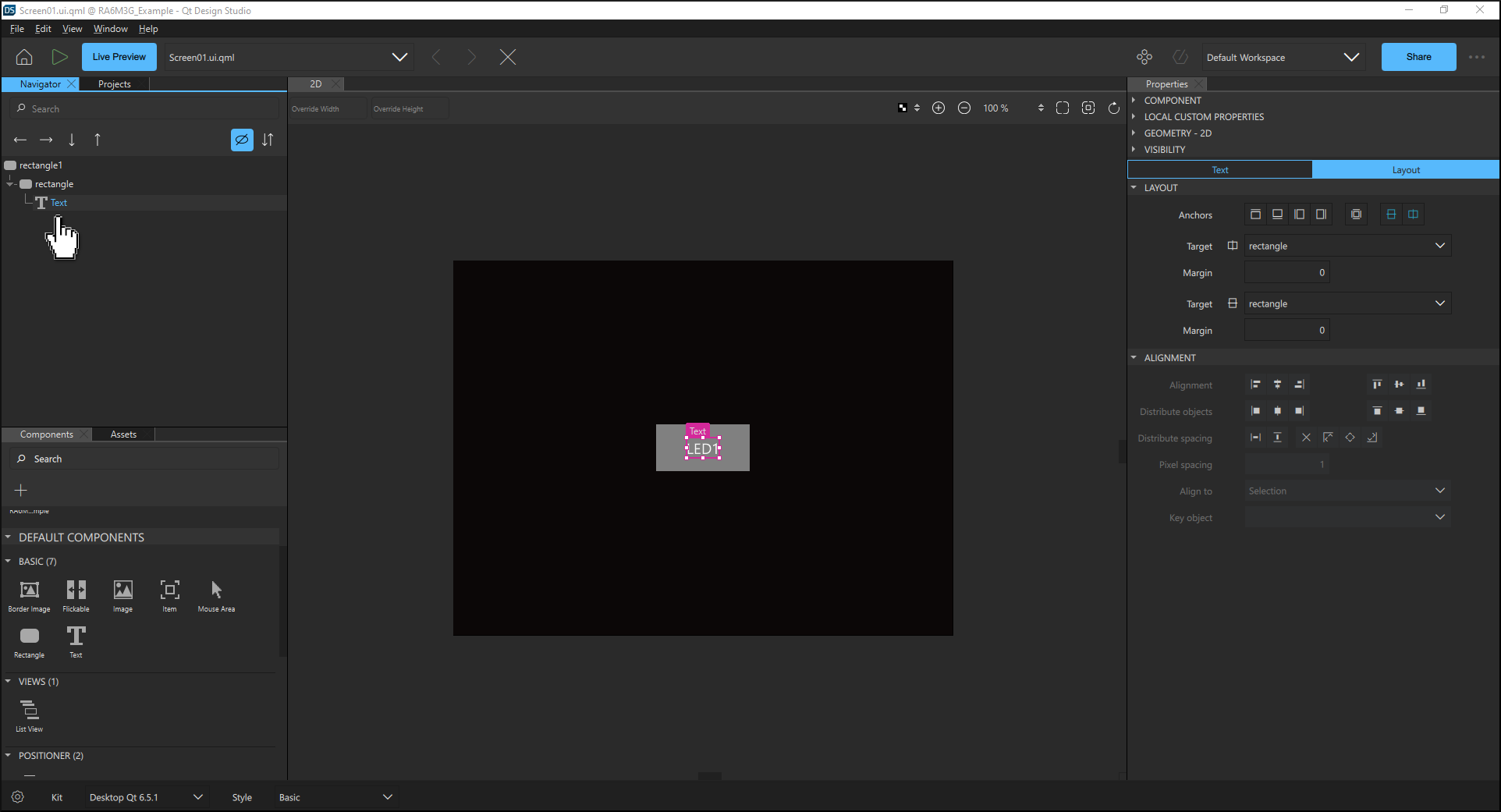Click the Mouse Area component icon
Viewport: 1501px width, 812px height.
coord(216,590)
